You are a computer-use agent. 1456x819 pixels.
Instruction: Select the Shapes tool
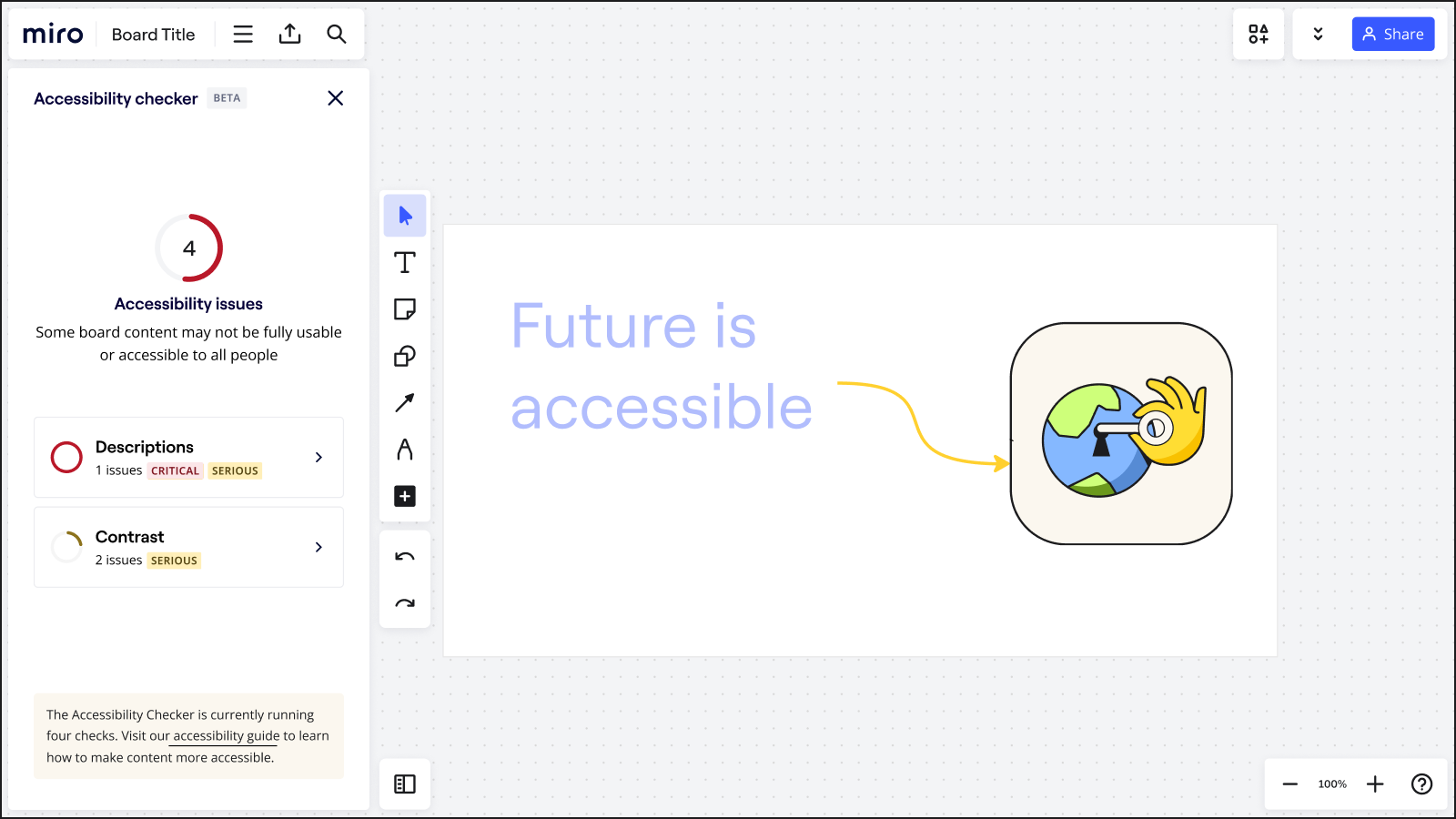(x=405, y=356)
